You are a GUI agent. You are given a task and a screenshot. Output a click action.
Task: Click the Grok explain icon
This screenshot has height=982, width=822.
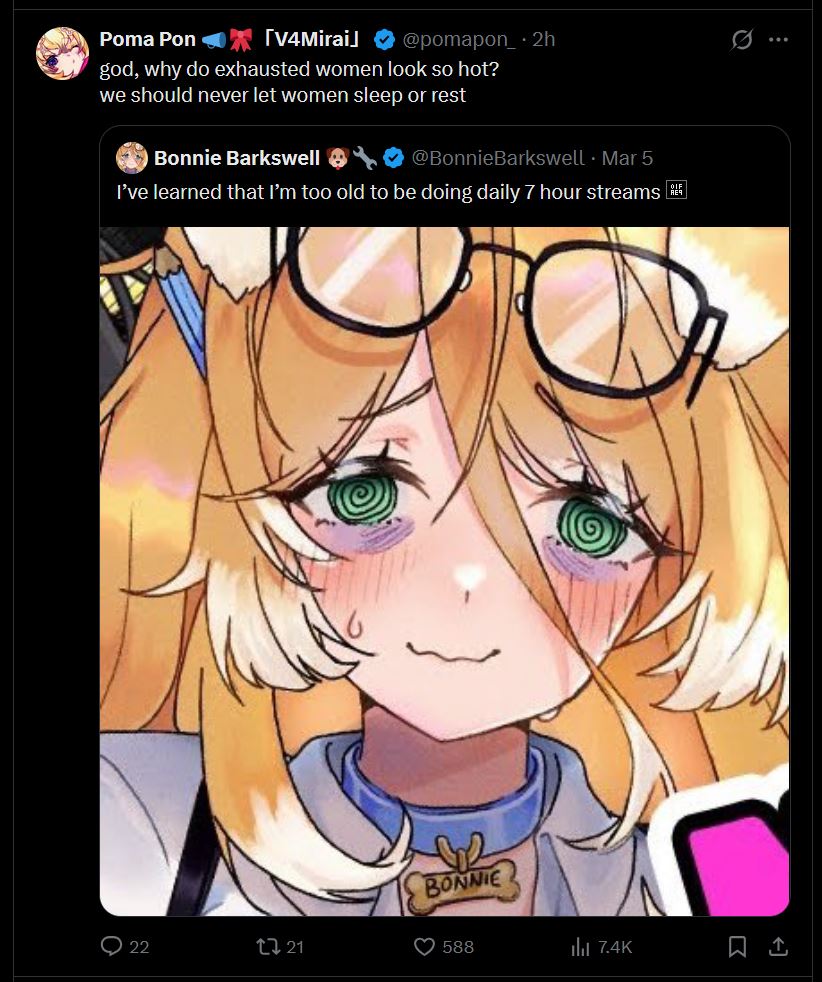(742, 39)
